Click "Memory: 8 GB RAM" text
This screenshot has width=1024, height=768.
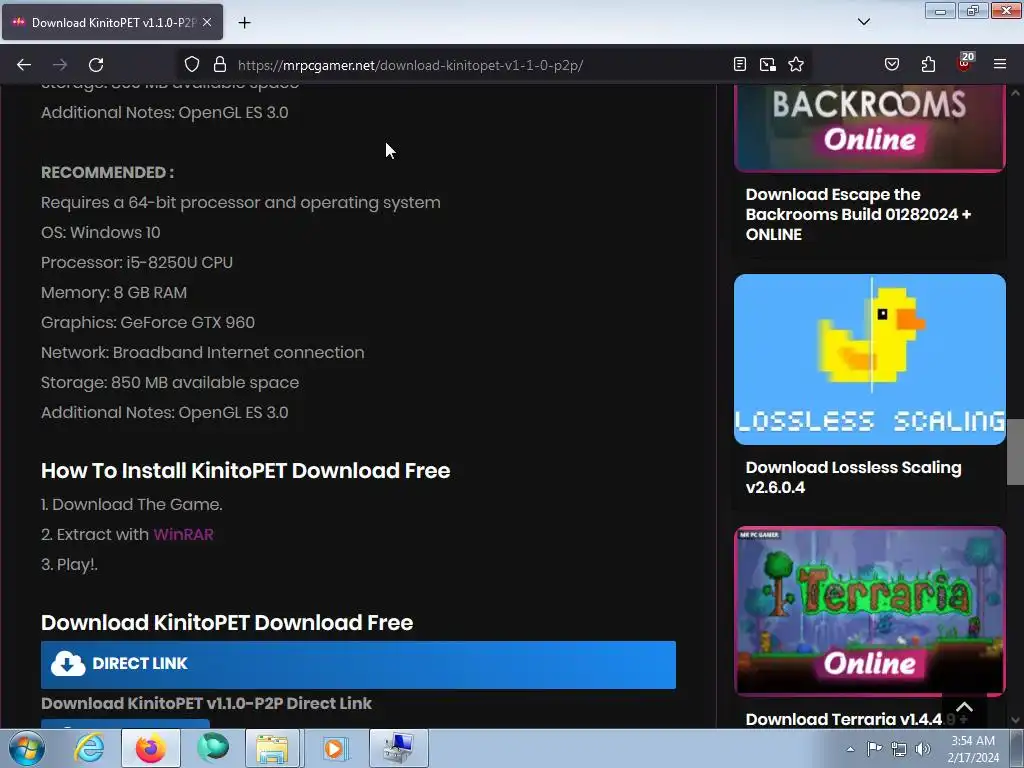coord(114,293)
